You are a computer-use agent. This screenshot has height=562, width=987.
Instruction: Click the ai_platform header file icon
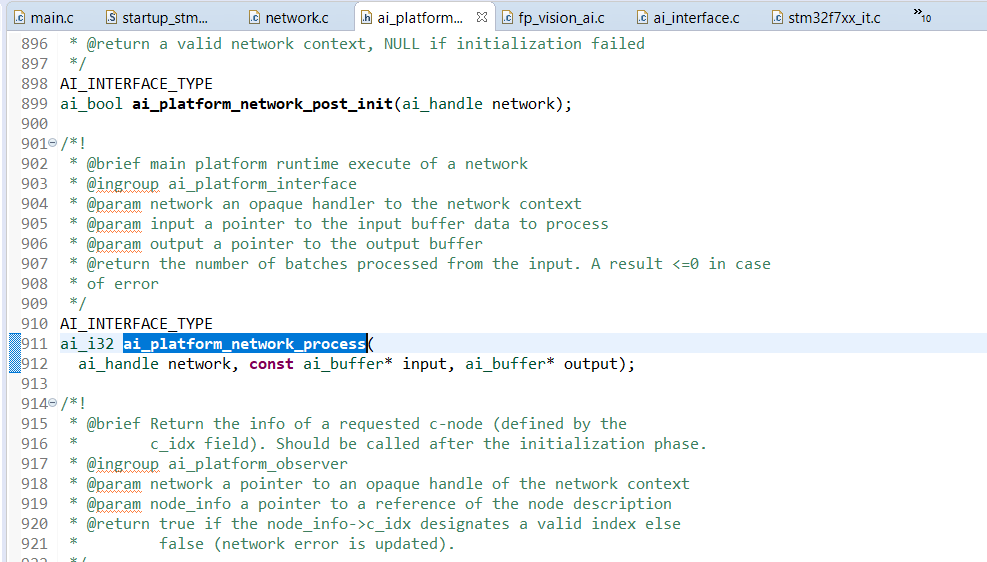[x=366, y=18]
